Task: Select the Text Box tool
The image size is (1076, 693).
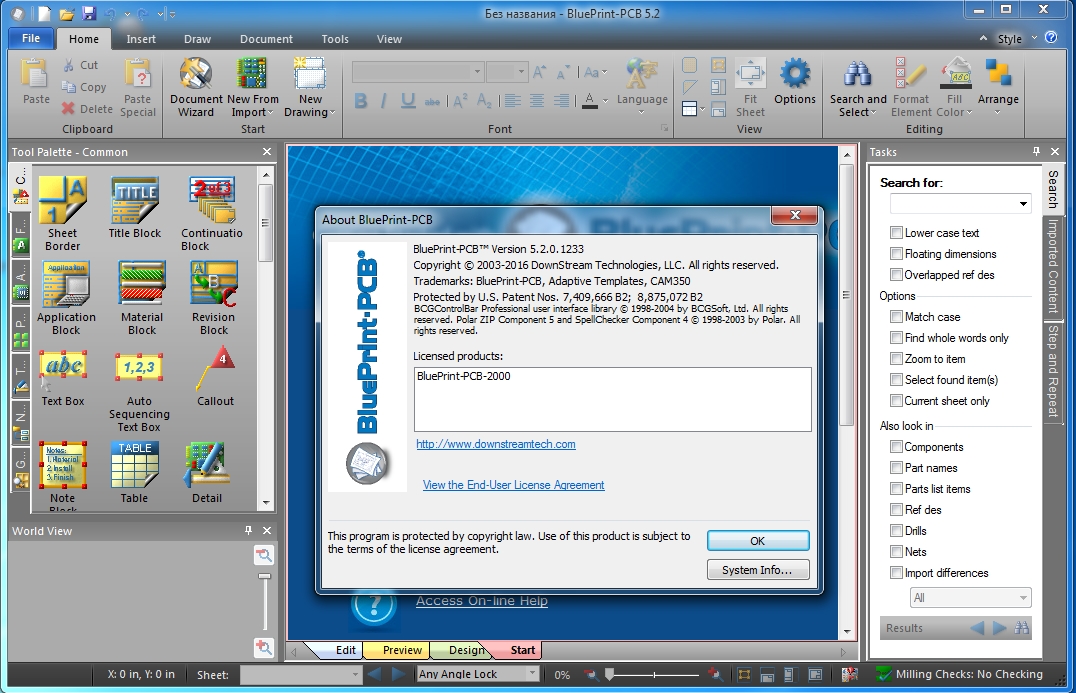Action: click(62, 378)
